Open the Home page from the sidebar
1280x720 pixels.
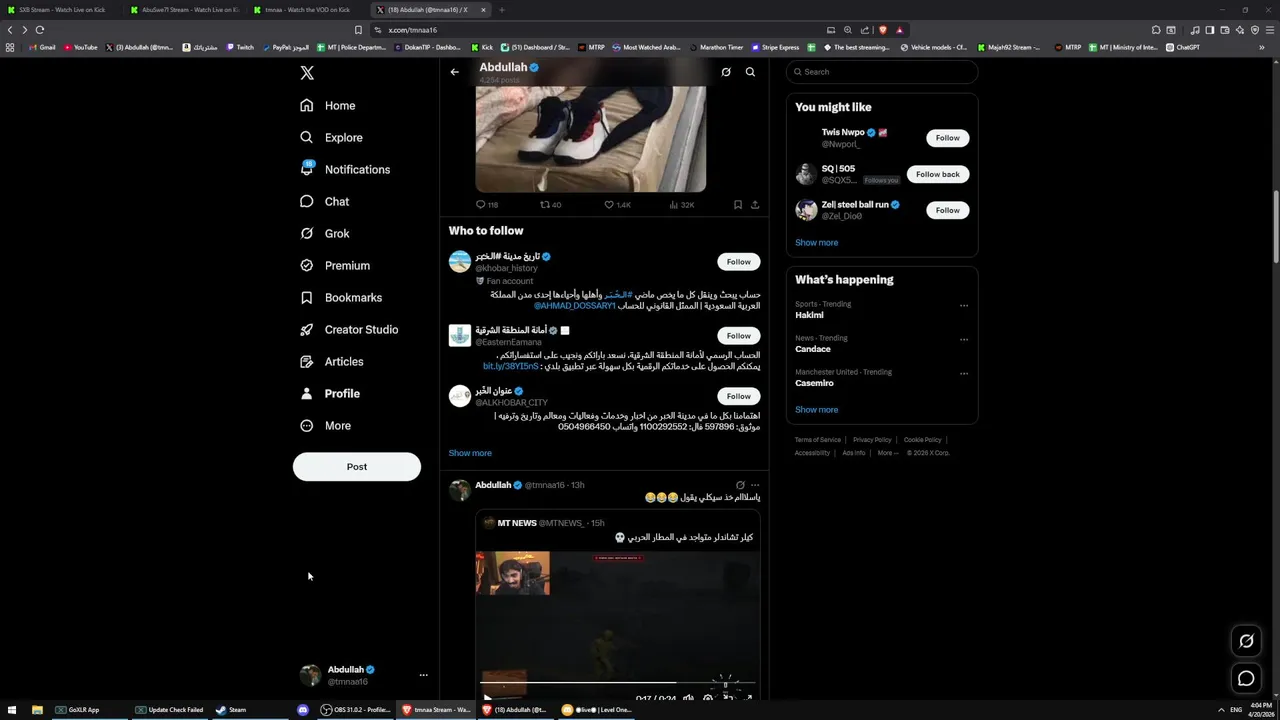coord(328,105)
